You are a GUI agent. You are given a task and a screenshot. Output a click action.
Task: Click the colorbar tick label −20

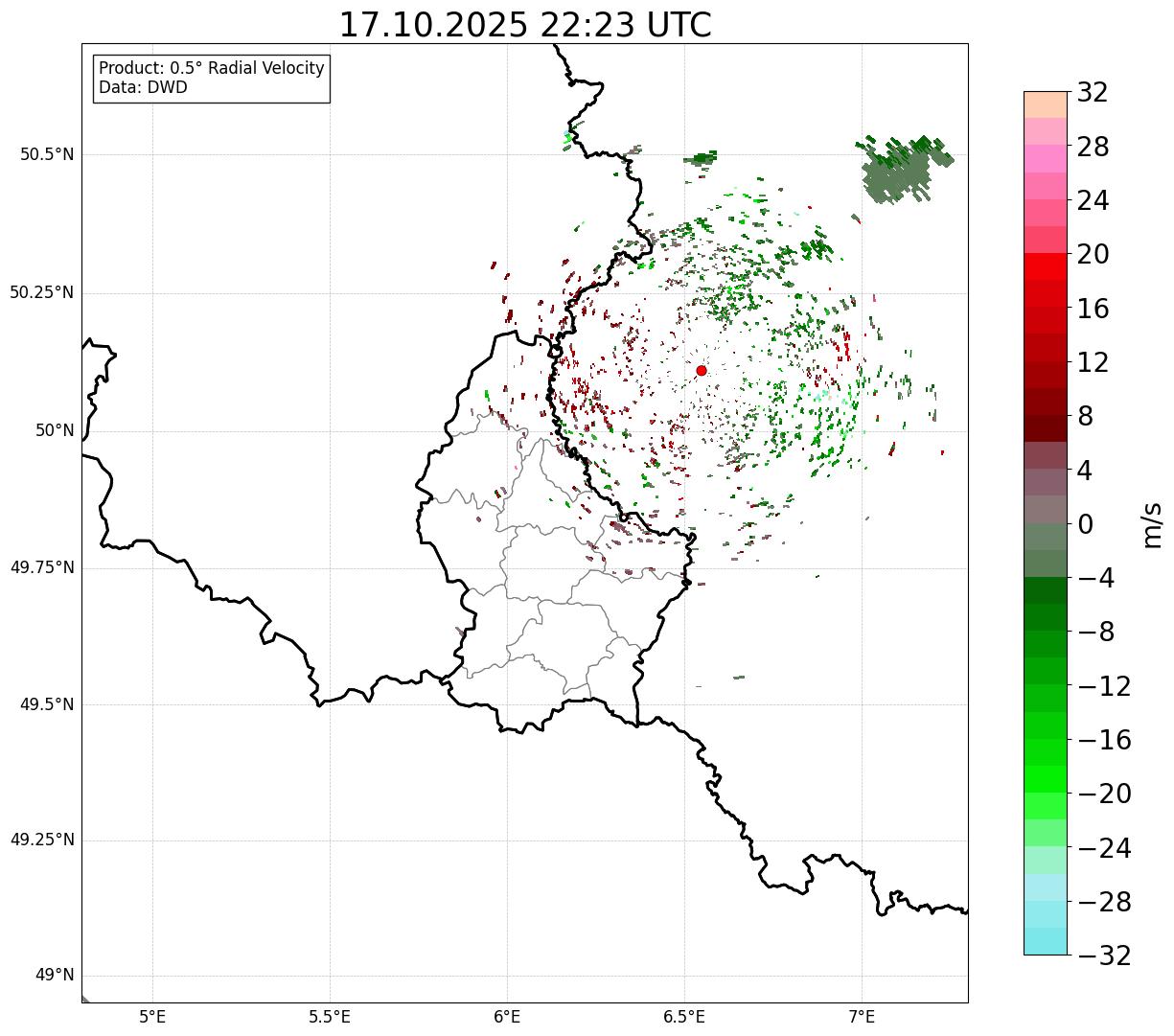1104,794
